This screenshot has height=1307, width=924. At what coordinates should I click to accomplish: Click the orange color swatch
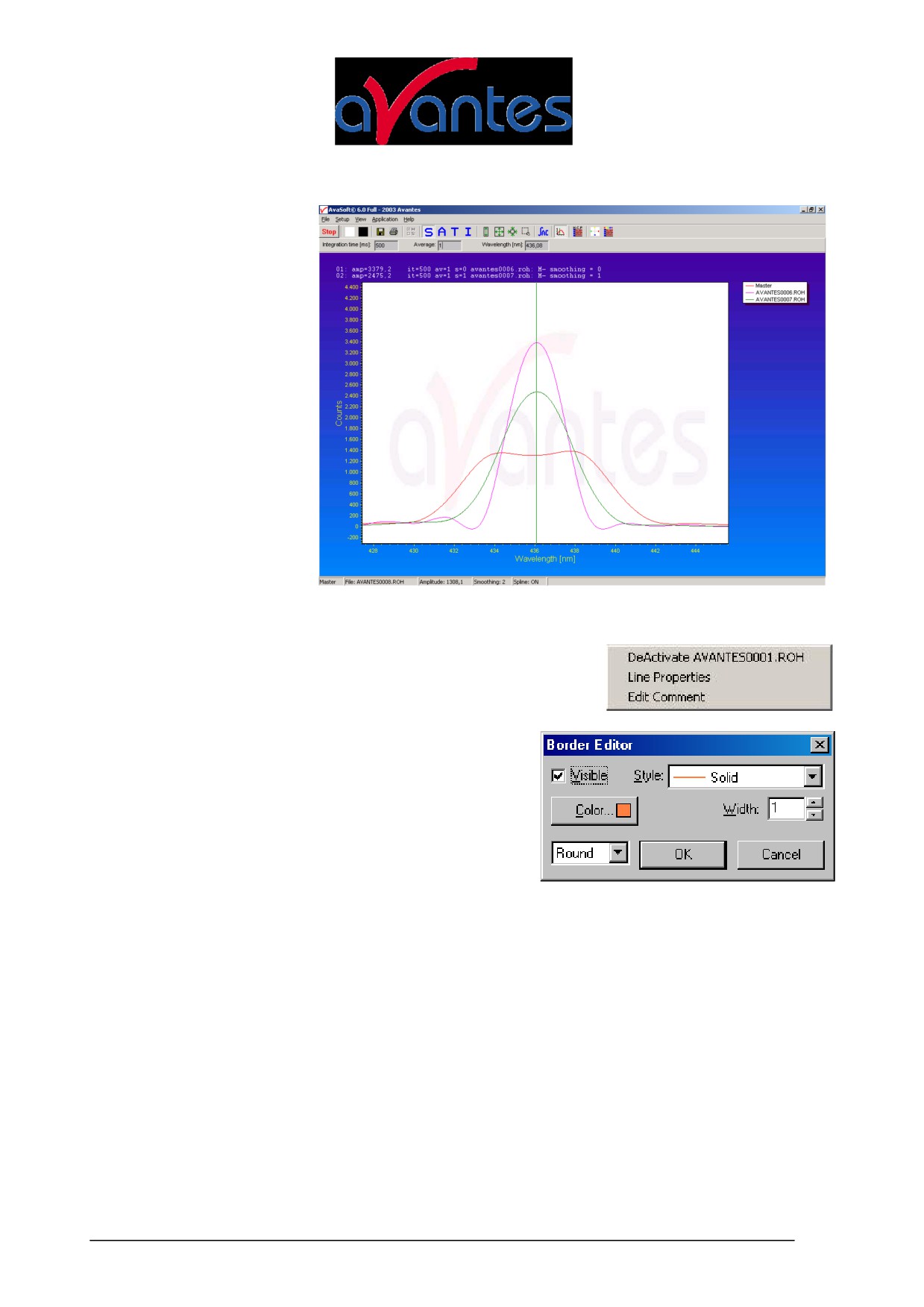pyautogui.click(x=623, y=810)
